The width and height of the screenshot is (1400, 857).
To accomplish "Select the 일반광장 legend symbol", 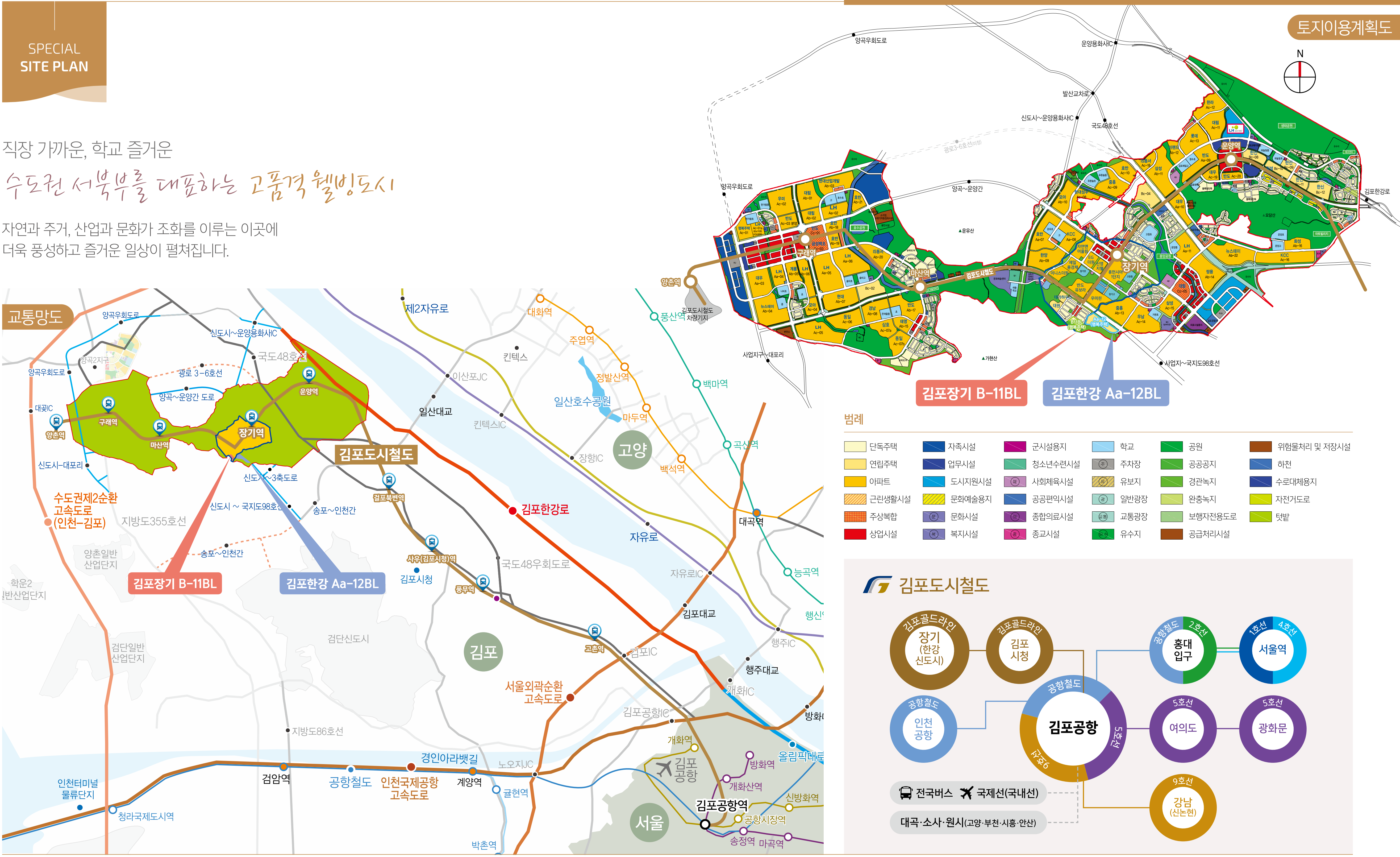I will click(x=1103, y=499).
